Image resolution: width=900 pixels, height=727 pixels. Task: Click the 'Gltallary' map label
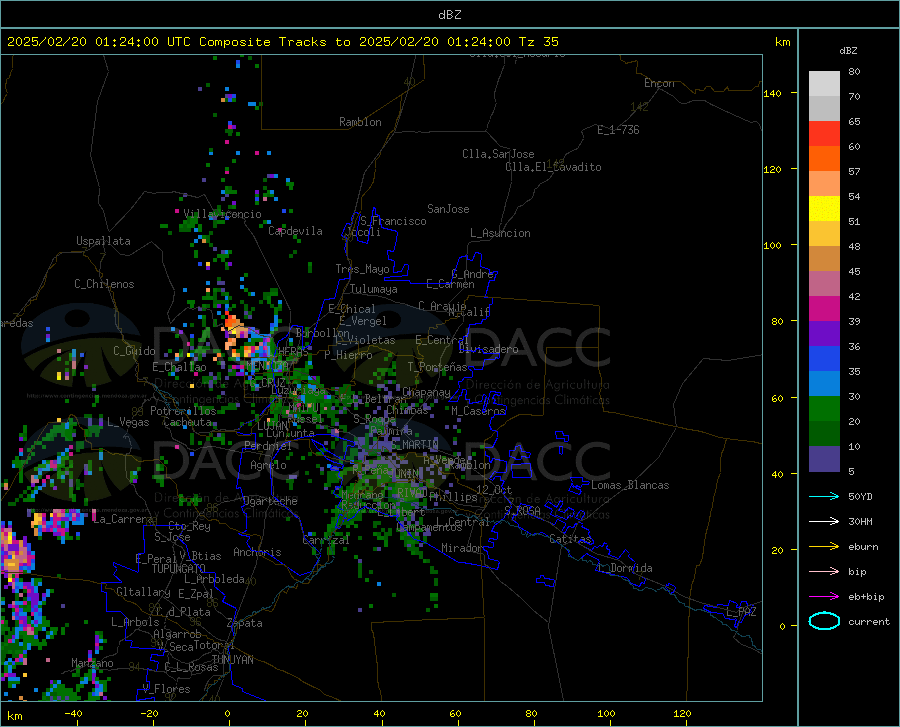pos(143,592)
